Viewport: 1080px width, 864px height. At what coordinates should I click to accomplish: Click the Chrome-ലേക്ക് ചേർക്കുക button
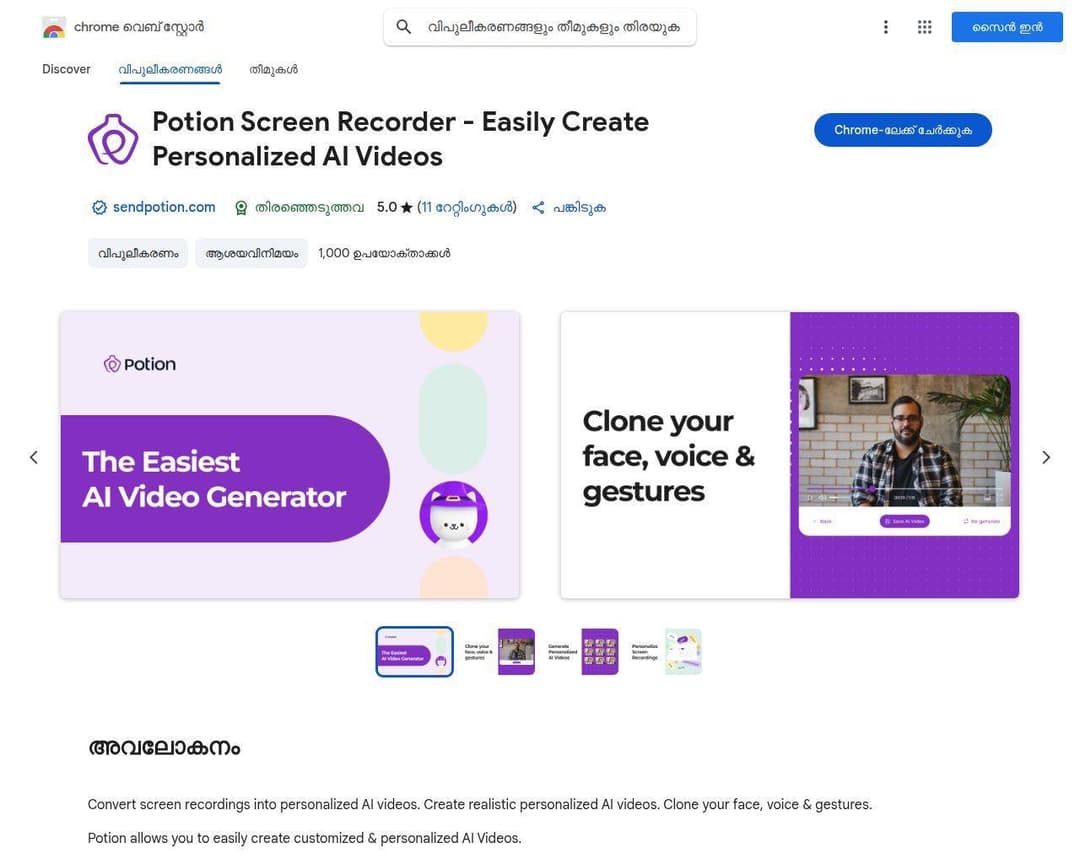902,130
